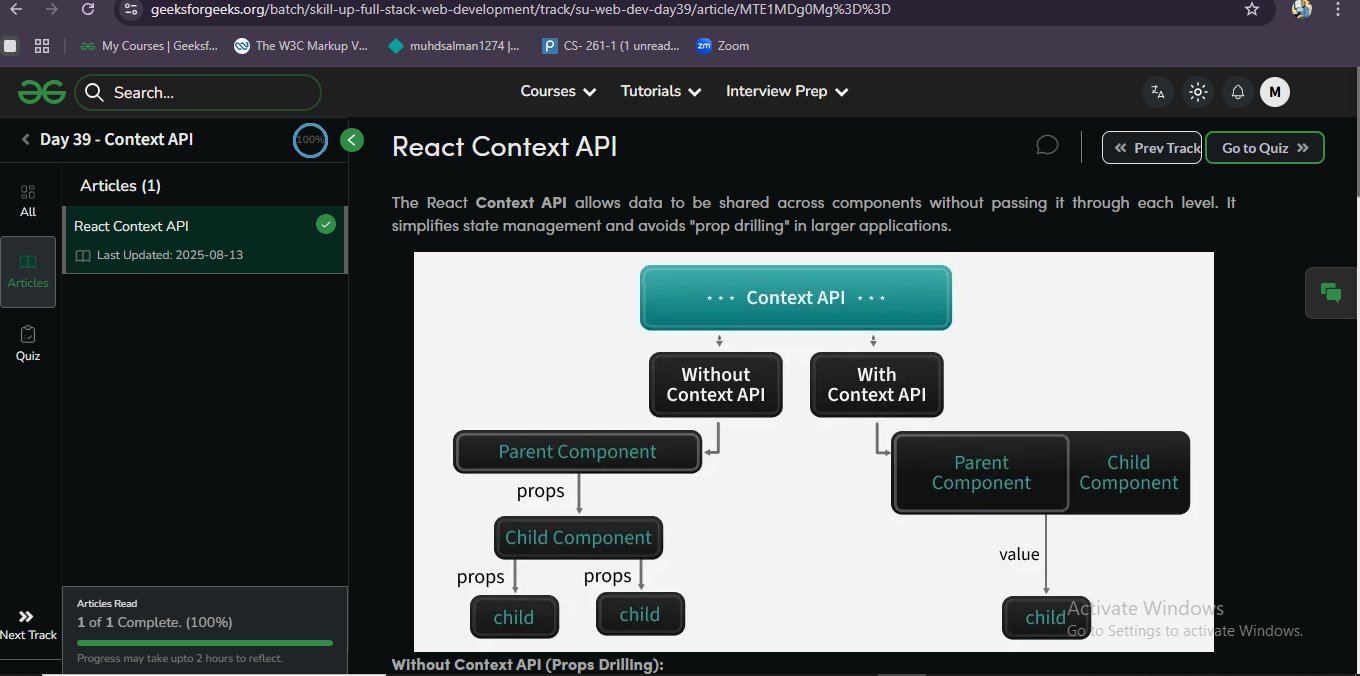The width and height of the screenshot is (1360, 676).
Task: Click the search magnifier icon
Action: point(95,93)
